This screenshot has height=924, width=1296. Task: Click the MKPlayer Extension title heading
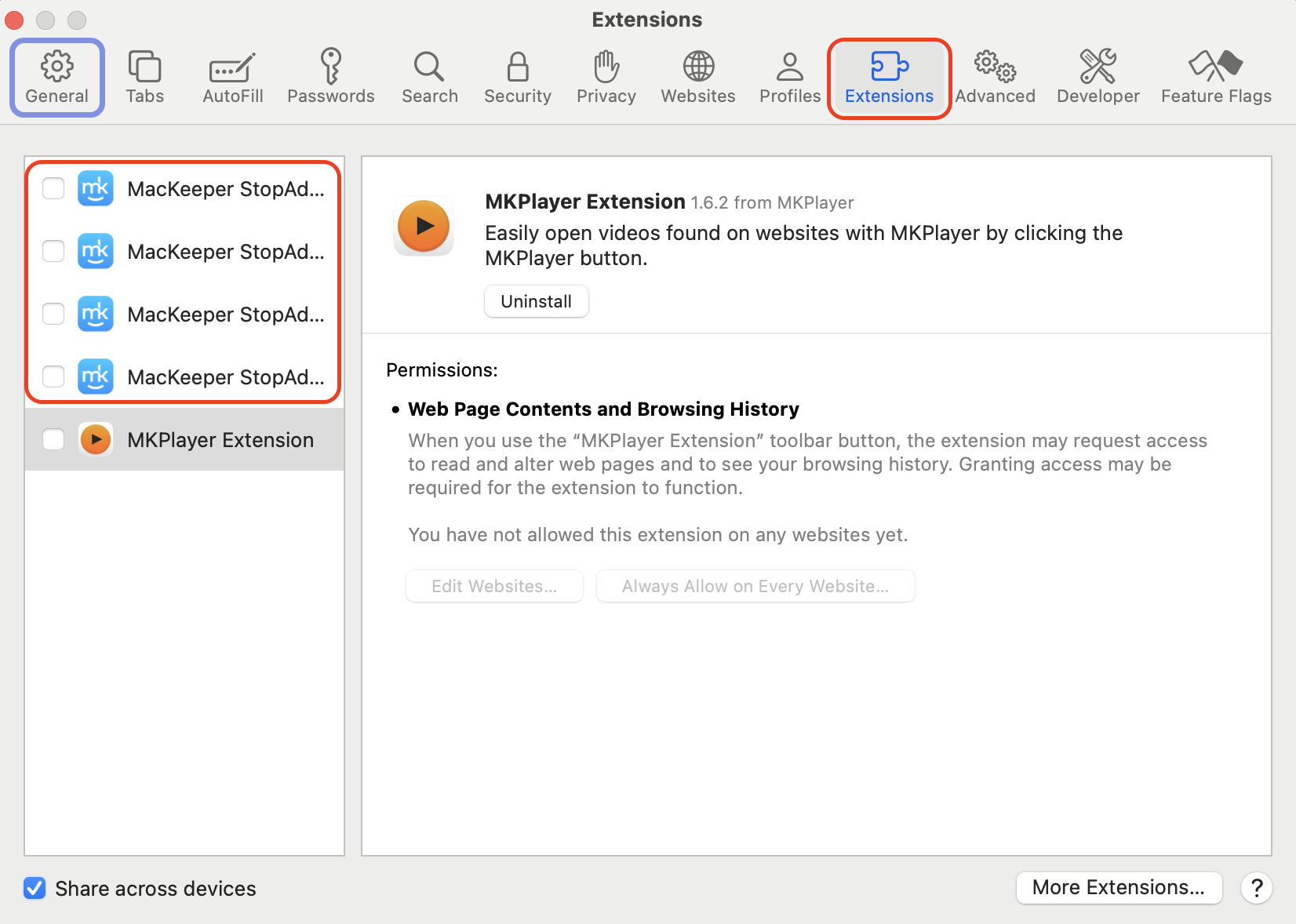tap(585, 202)
